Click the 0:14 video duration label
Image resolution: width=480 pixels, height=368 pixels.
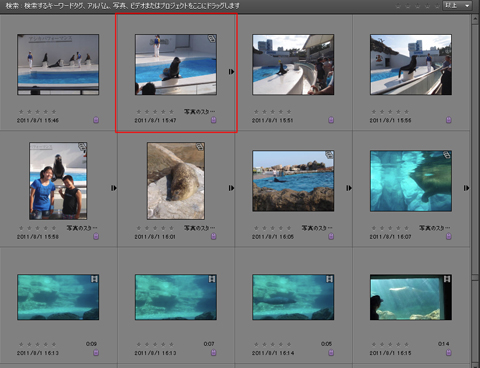[443, 344]
